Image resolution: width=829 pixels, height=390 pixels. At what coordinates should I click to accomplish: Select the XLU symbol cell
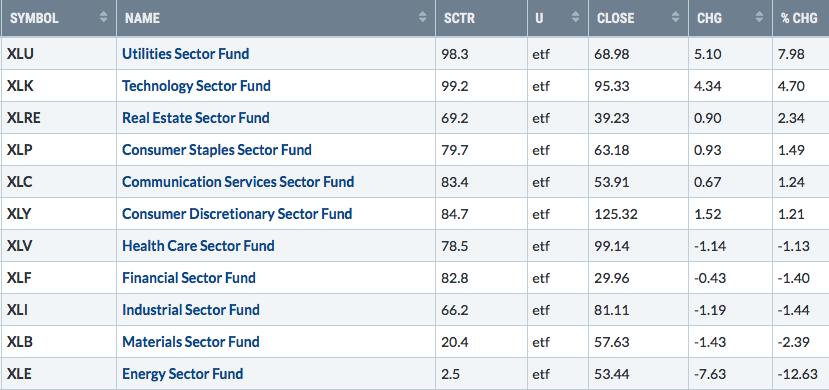(x=59, y=54)
